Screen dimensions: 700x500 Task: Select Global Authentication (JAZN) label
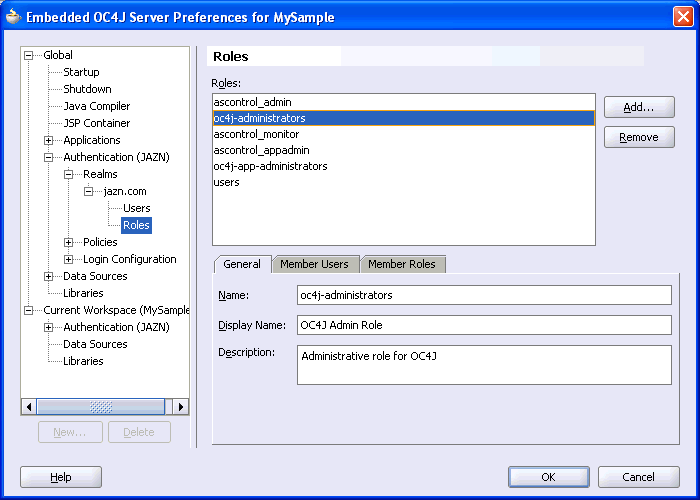point(117,157)
